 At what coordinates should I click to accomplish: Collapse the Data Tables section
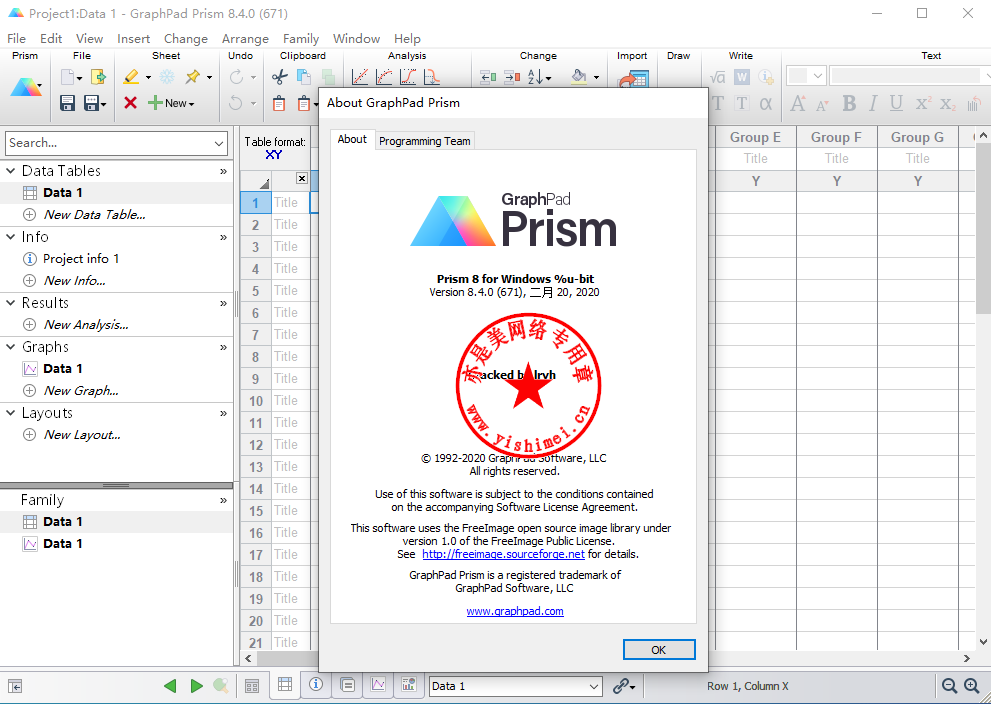click(11, 171)
